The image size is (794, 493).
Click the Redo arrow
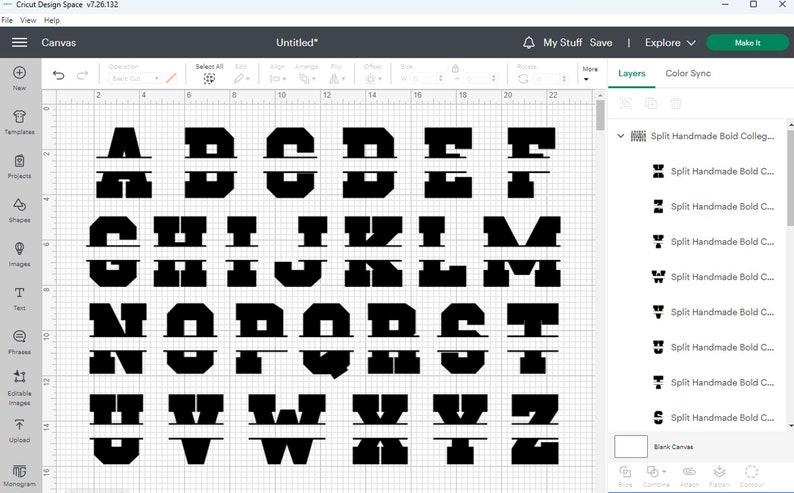tap(82, 75)
